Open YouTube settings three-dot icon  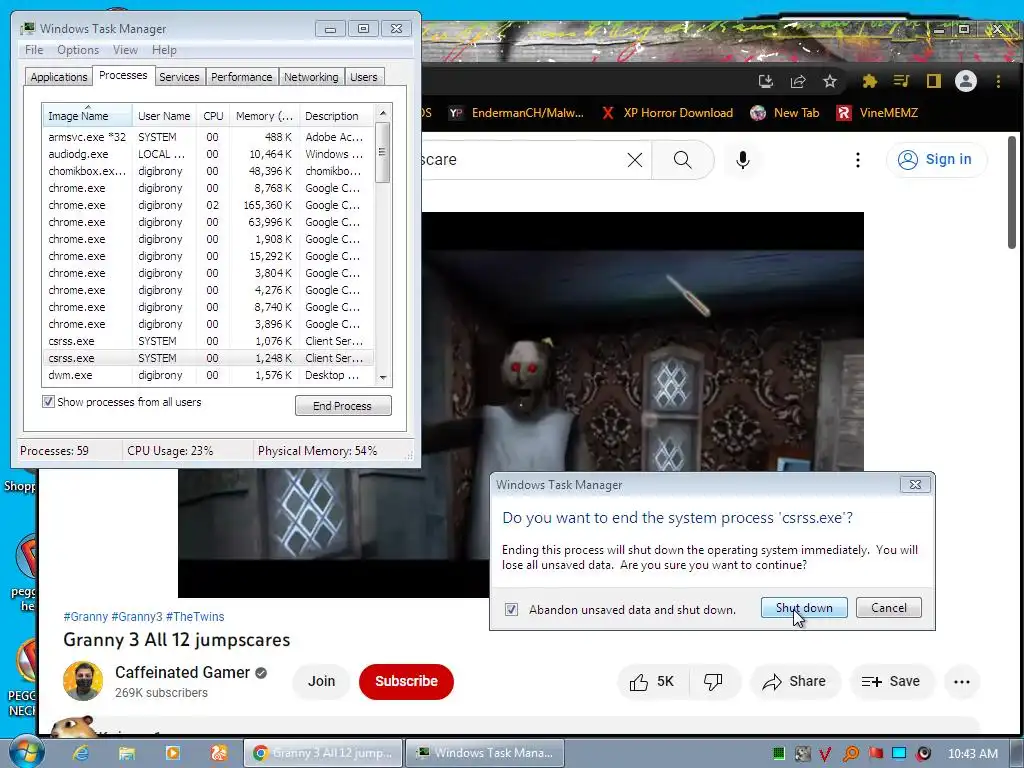[857, 160]
